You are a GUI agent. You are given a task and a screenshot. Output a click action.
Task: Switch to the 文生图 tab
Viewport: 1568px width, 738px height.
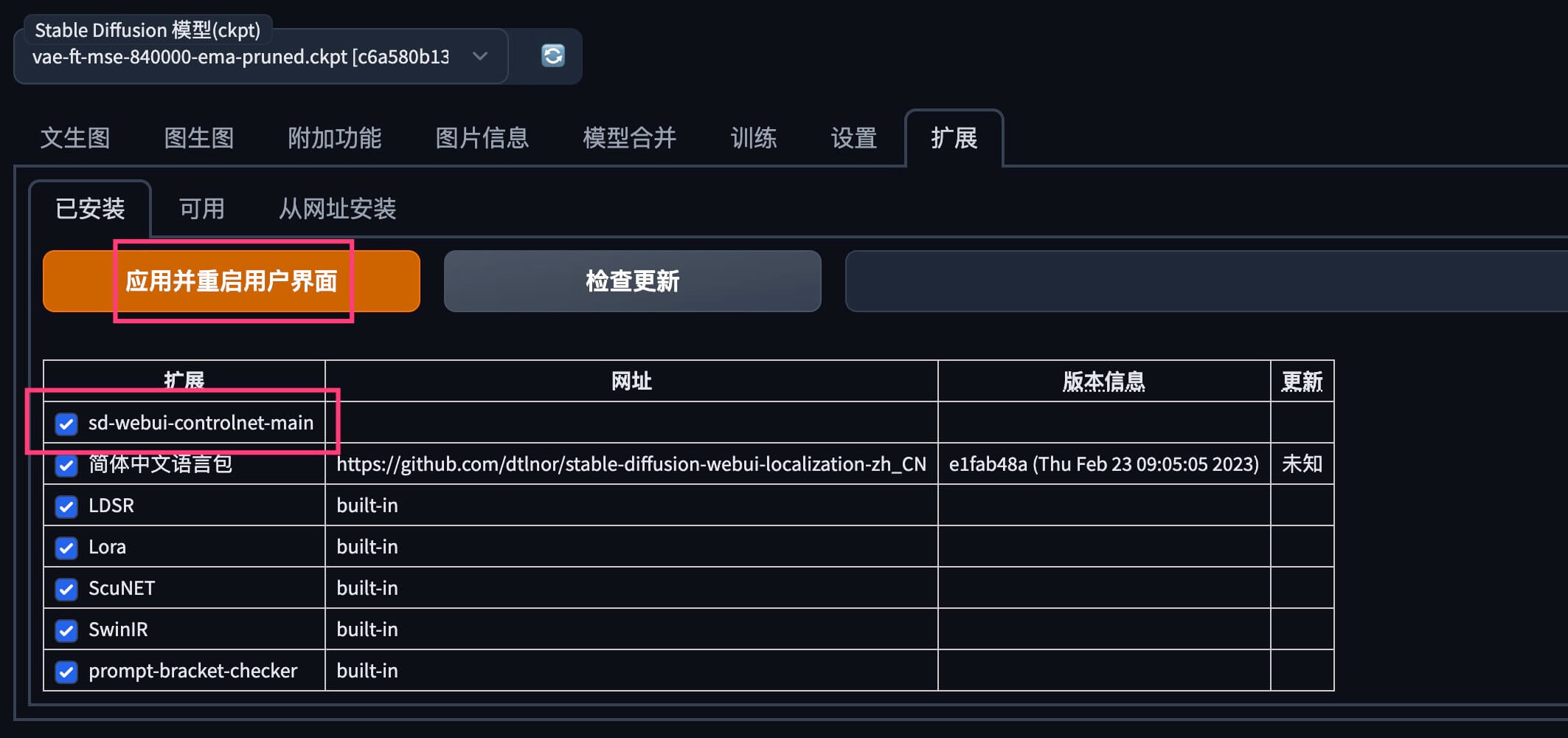[x=75, y=138]
